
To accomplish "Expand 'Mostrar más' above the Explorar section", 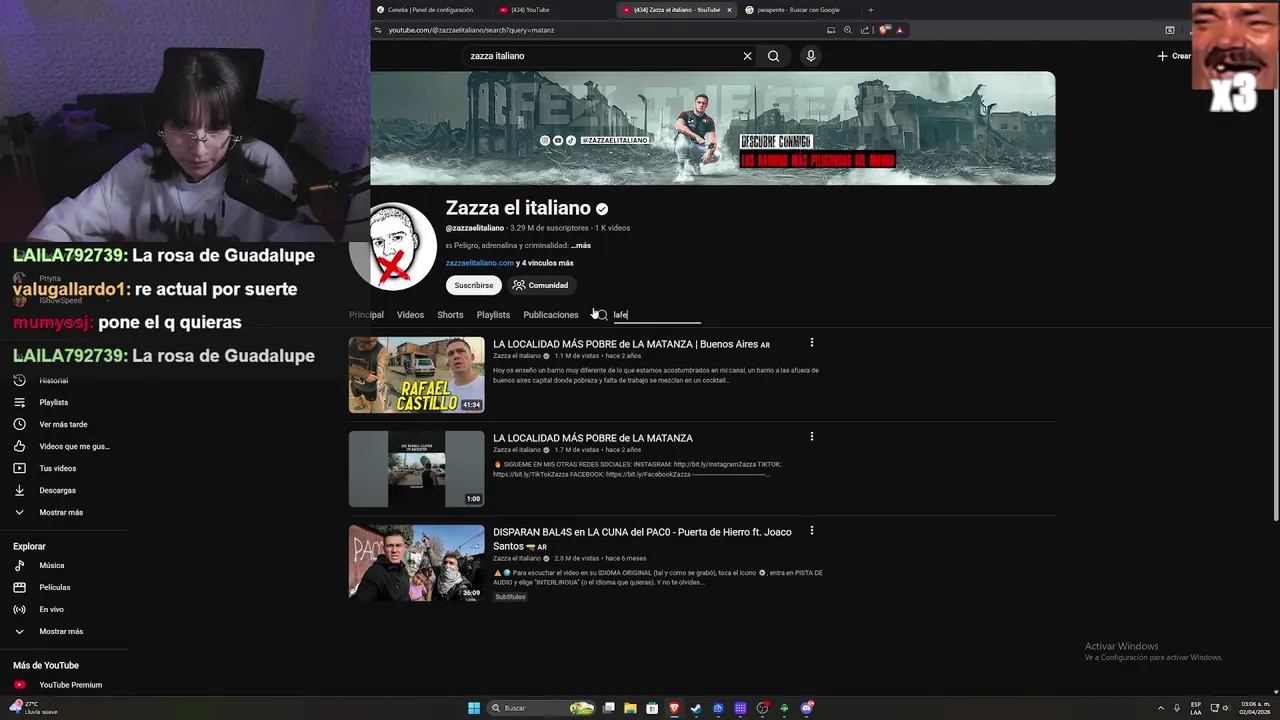I will [61, 513].
